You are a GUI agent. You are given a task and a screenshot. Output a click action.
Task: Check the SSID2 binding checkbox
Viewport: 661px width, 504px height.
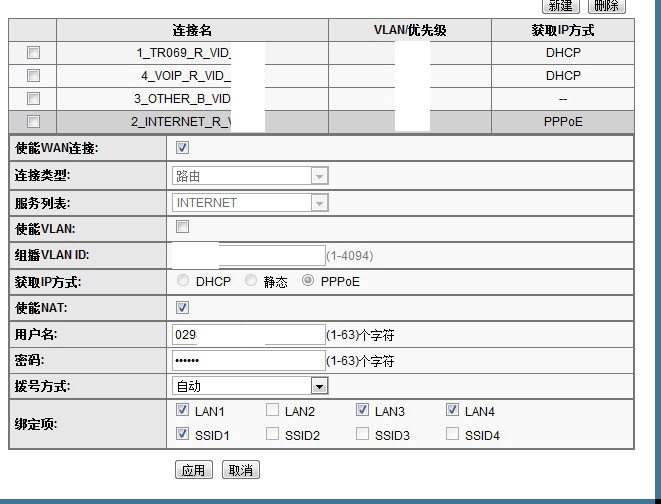pyautogui.click(x=272, y=434)
